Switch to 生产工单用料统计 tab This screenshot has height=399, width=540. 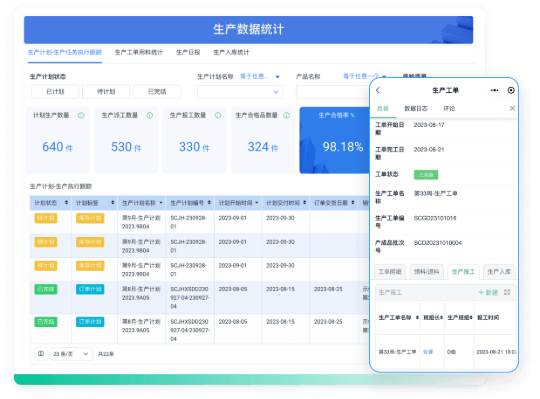coord(139,52)
